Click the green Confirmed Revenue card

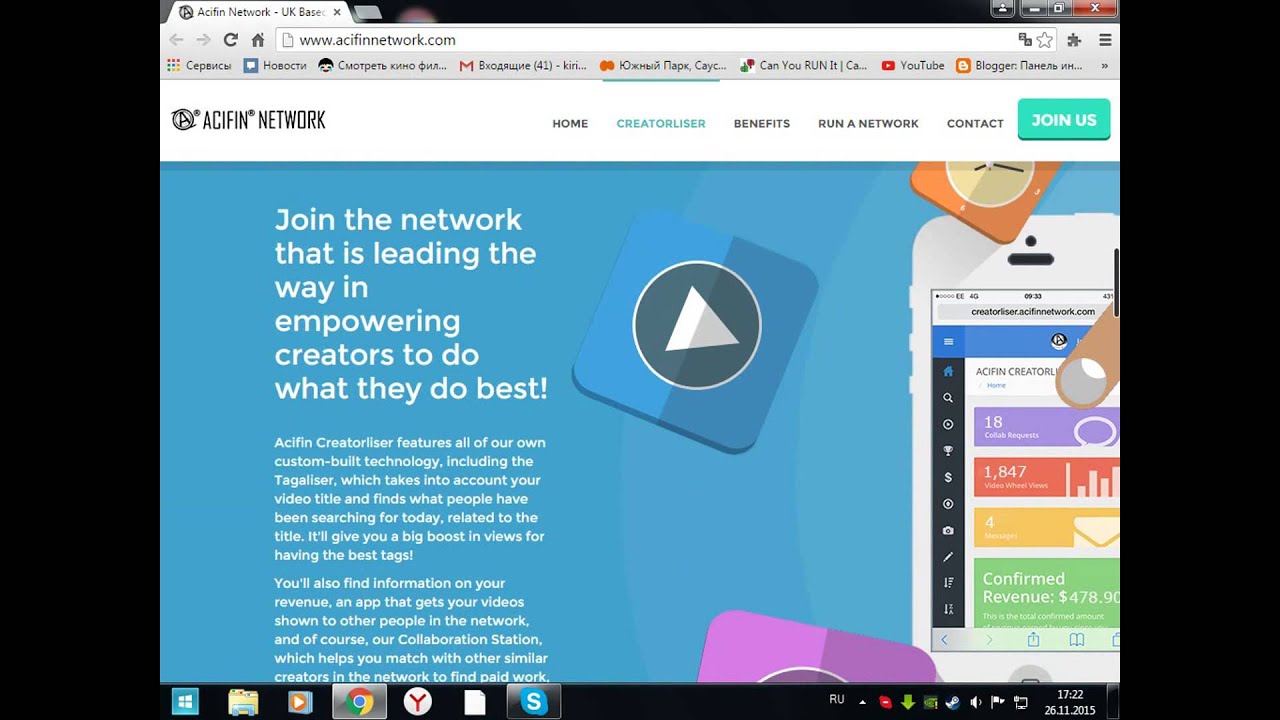(1047, 594)
